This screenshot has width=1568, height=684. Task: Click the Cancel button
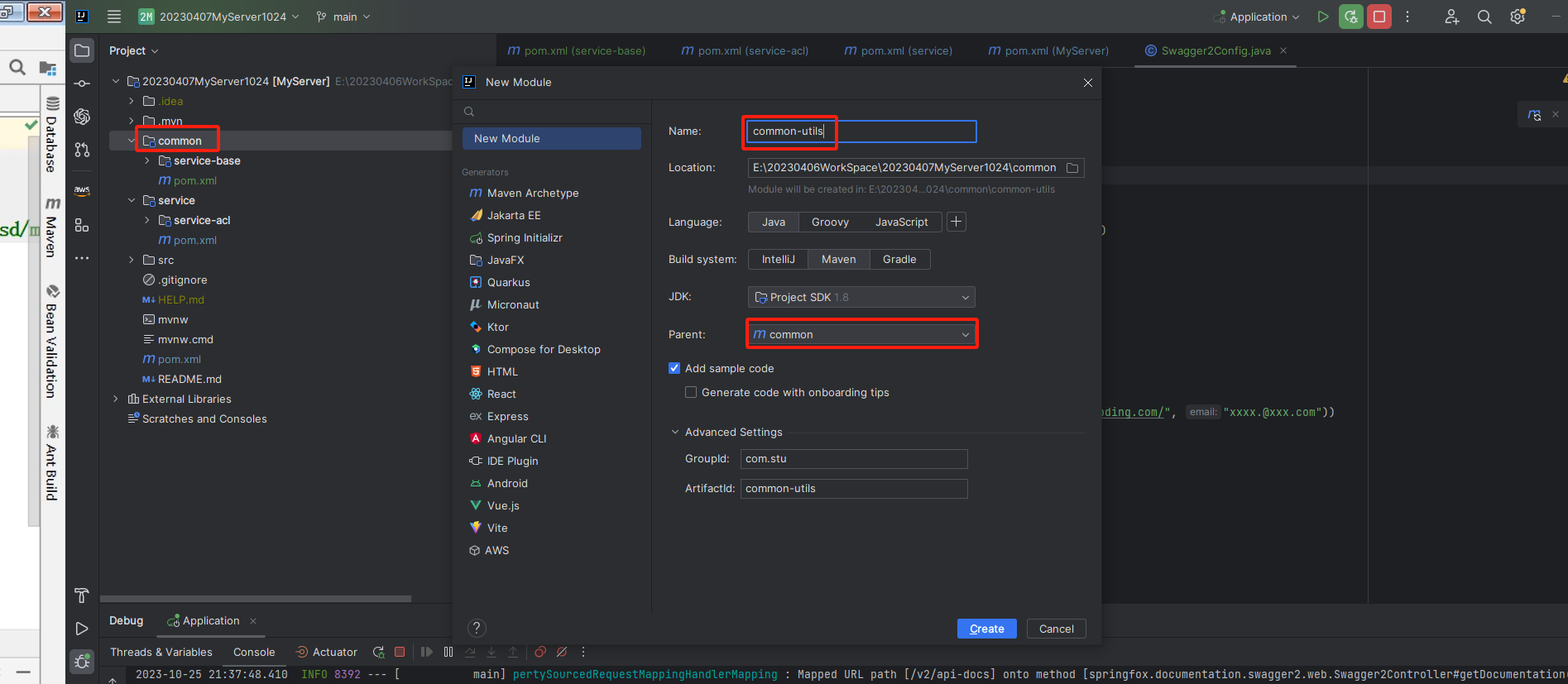[x=1056, y=629]
